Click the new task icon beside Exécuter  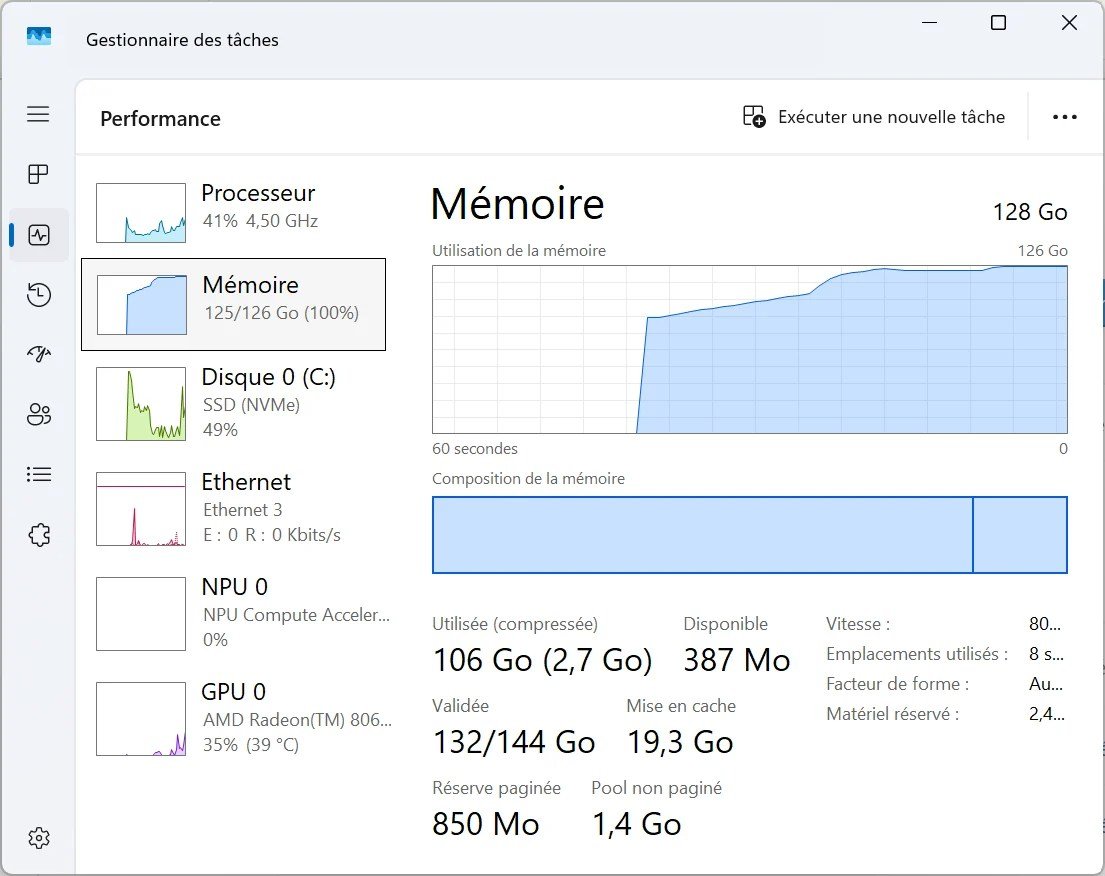coord(754,116)
